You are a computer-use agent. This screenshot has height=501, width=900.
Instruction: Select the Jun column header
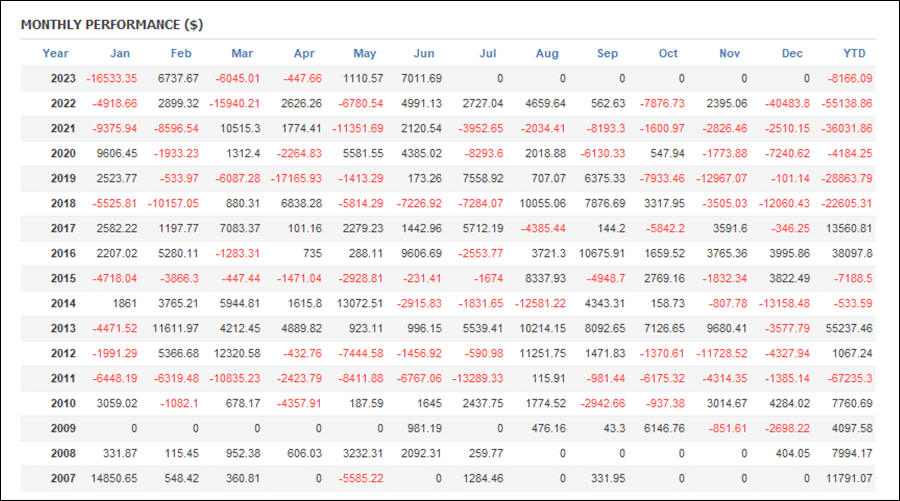click(x=424, y=53)
